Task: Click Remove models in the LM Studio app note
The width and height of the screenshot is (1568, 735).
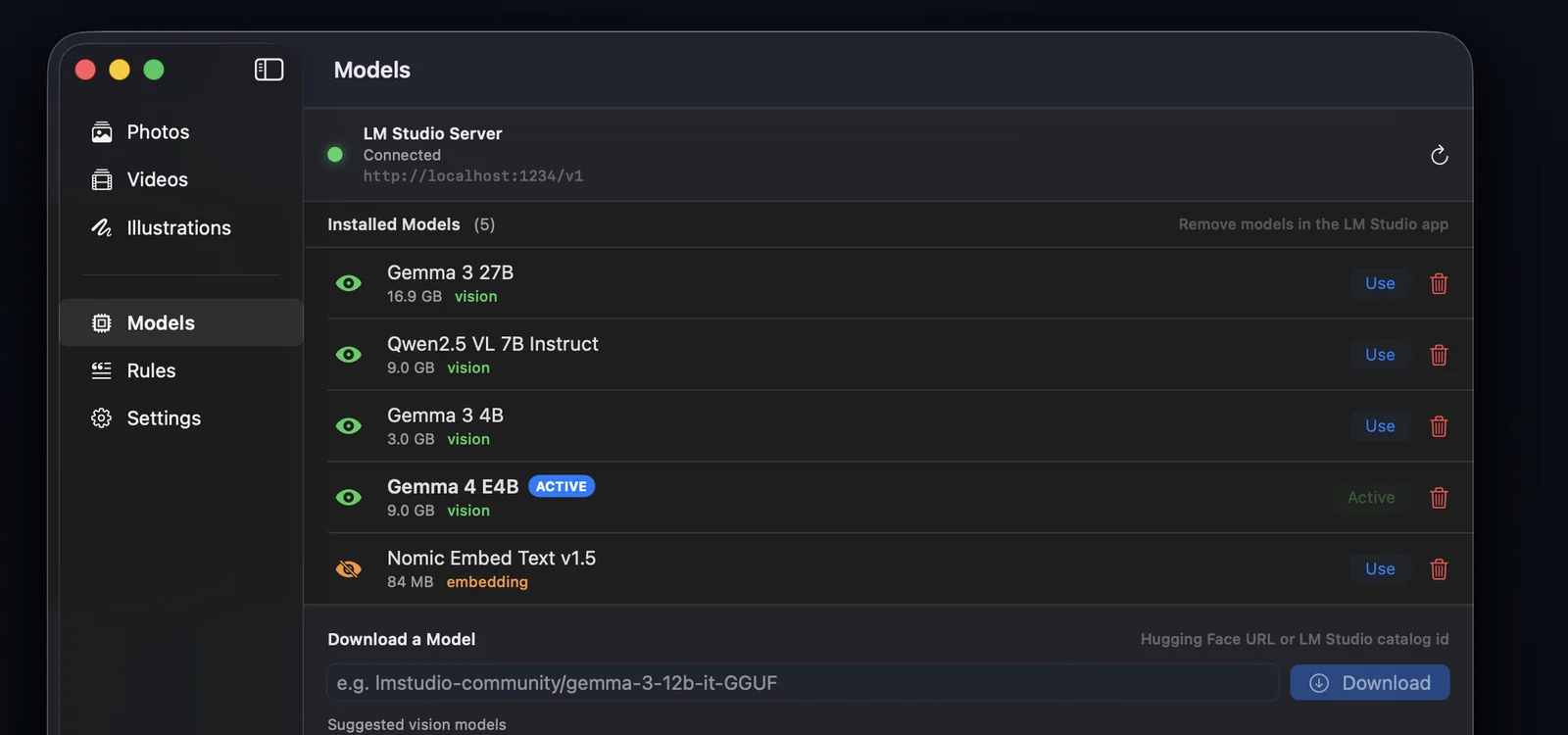Action: click(1313, 224)
